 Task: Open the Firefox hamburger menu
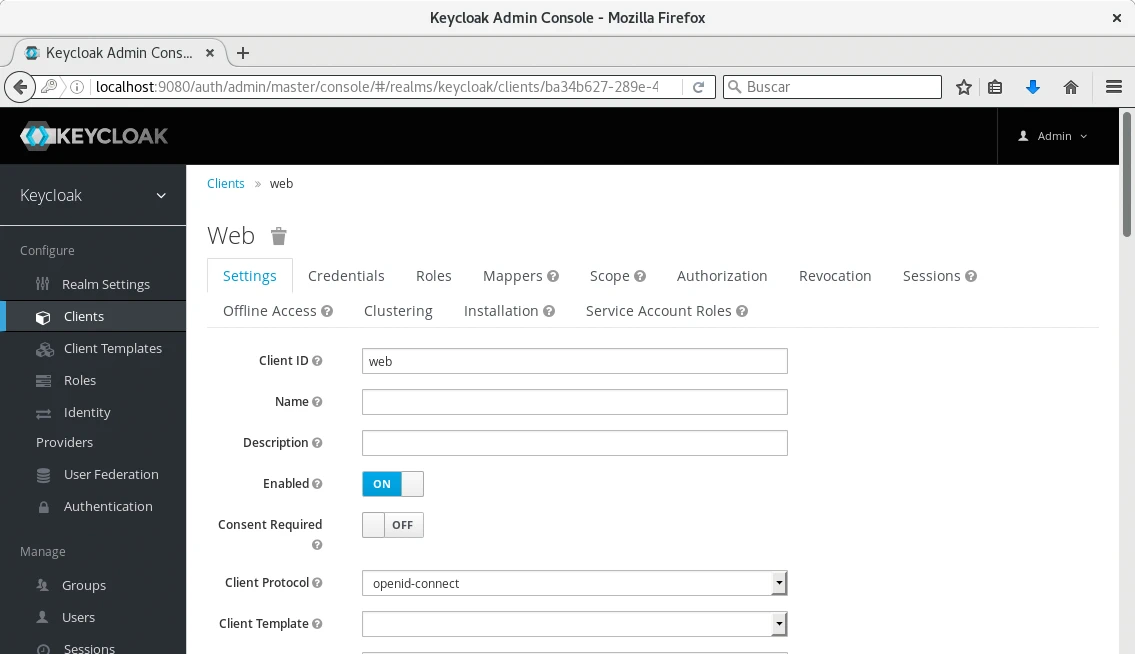(x=1113, y=87)
